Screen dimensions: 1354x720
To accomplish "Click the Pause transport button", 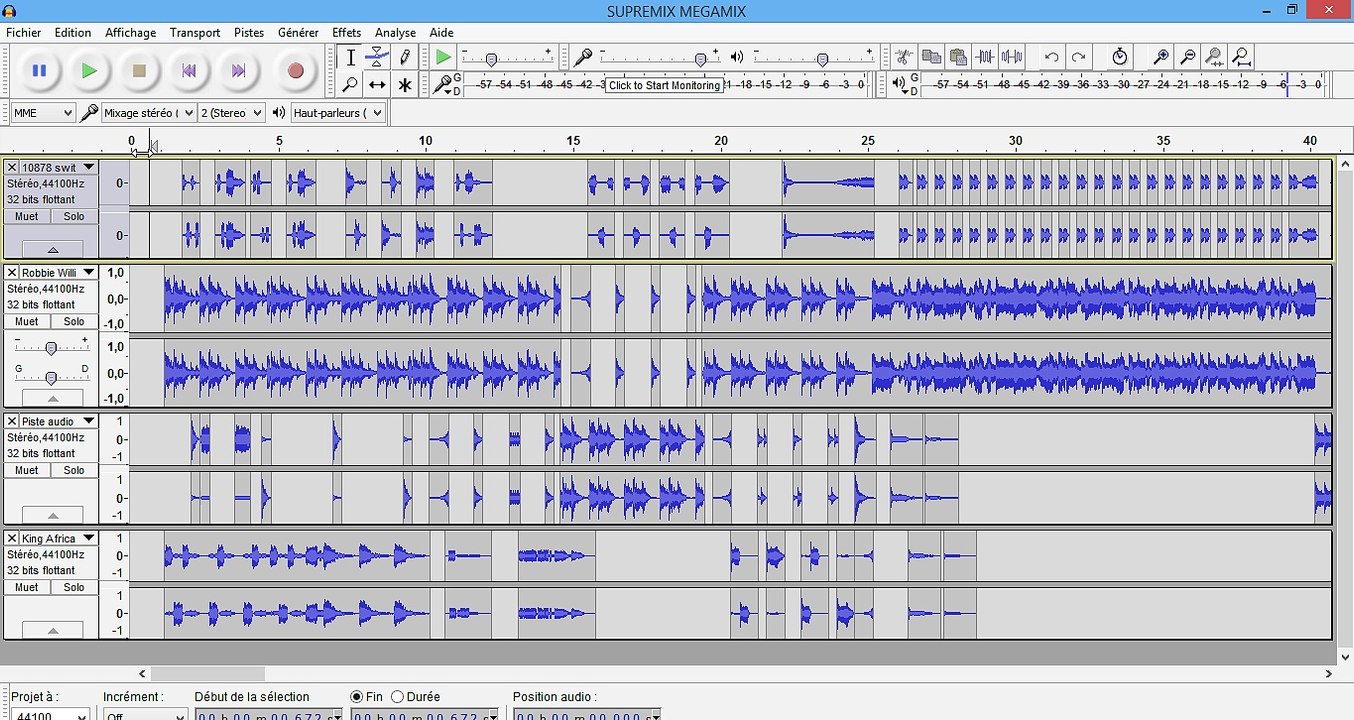I will tap(40, 71).
